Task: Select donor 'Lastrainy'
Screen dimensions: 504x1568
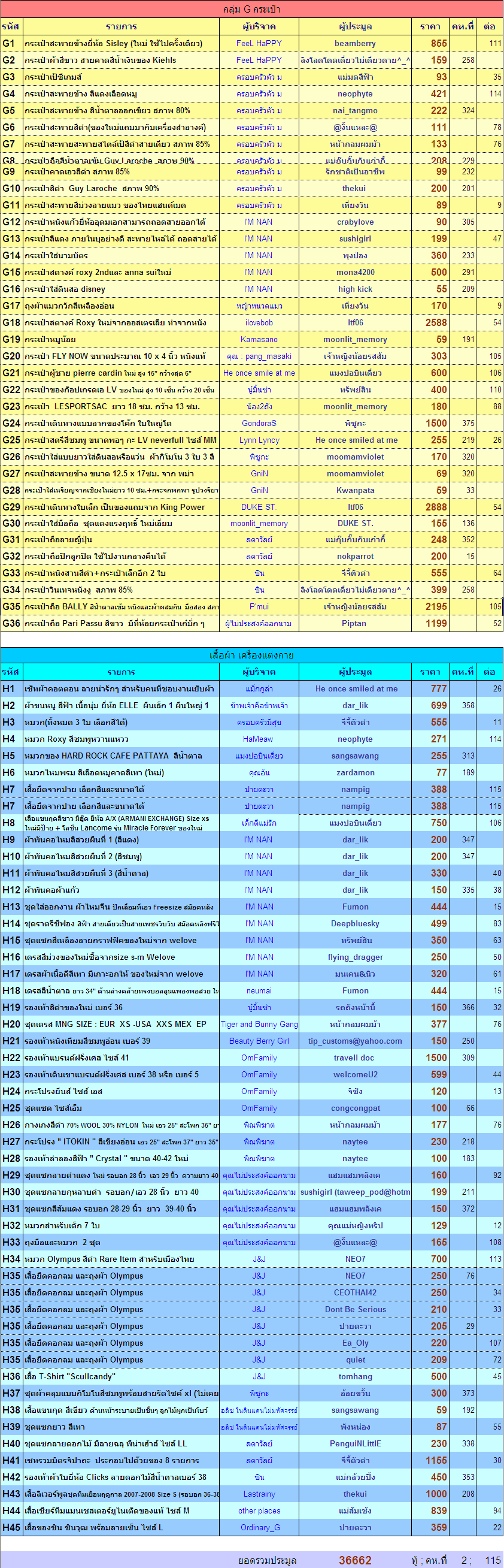Action: [x=259, y=1494]
